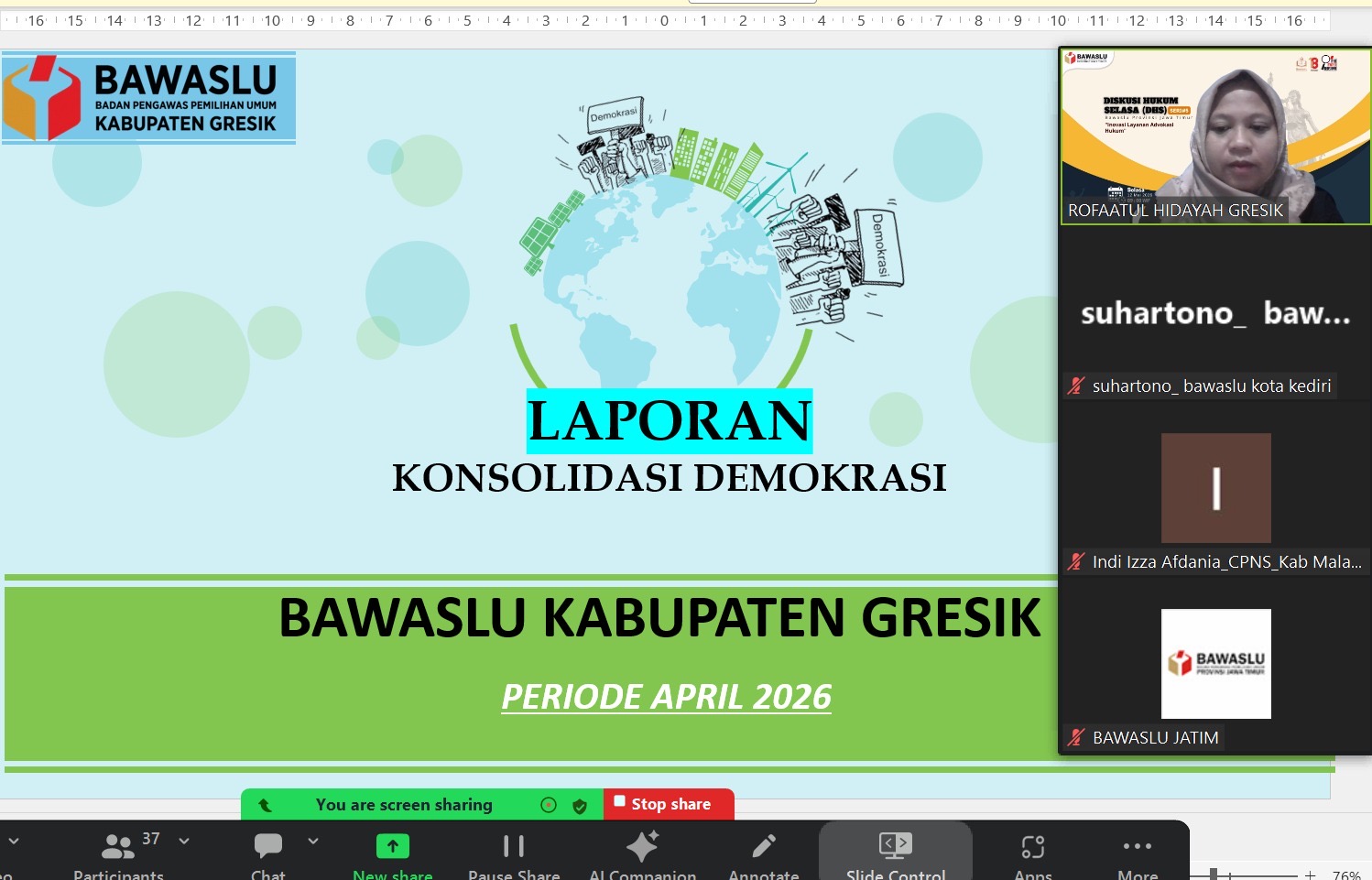
Task: Click the Stop share button
Action: point(669,804)
